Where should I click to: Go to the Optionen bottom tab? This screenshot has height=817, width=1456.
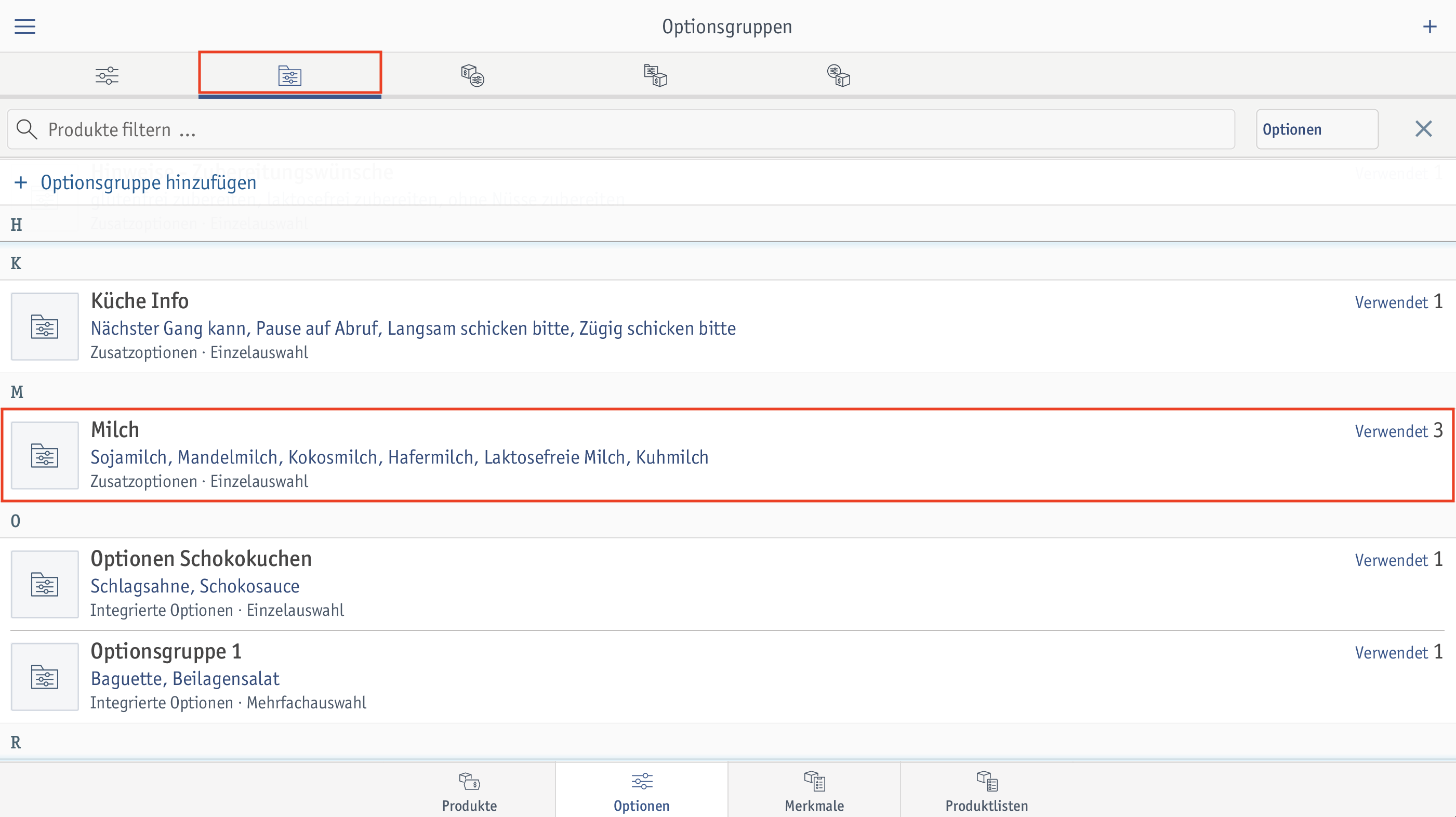point(642,792)
